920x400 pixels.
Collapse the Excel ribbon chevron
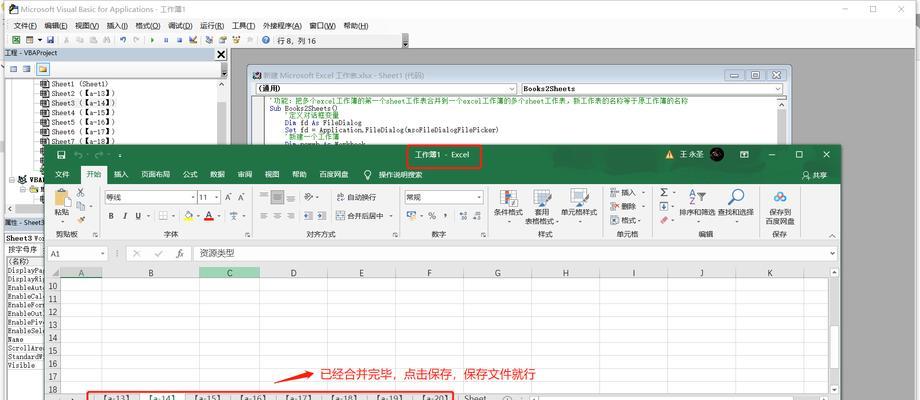pos(832,236)
